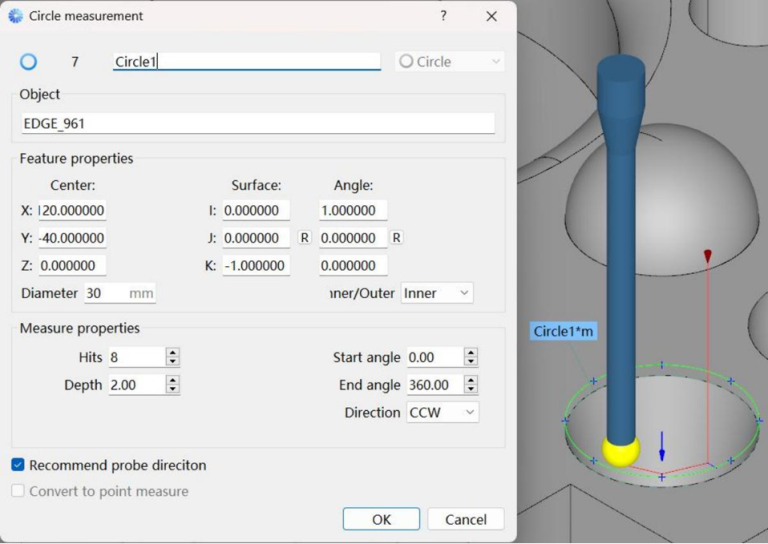This screenshot has width=768, height=544.
Task: Click the middle Angle 0.000000 field
Action: (353, 238)
